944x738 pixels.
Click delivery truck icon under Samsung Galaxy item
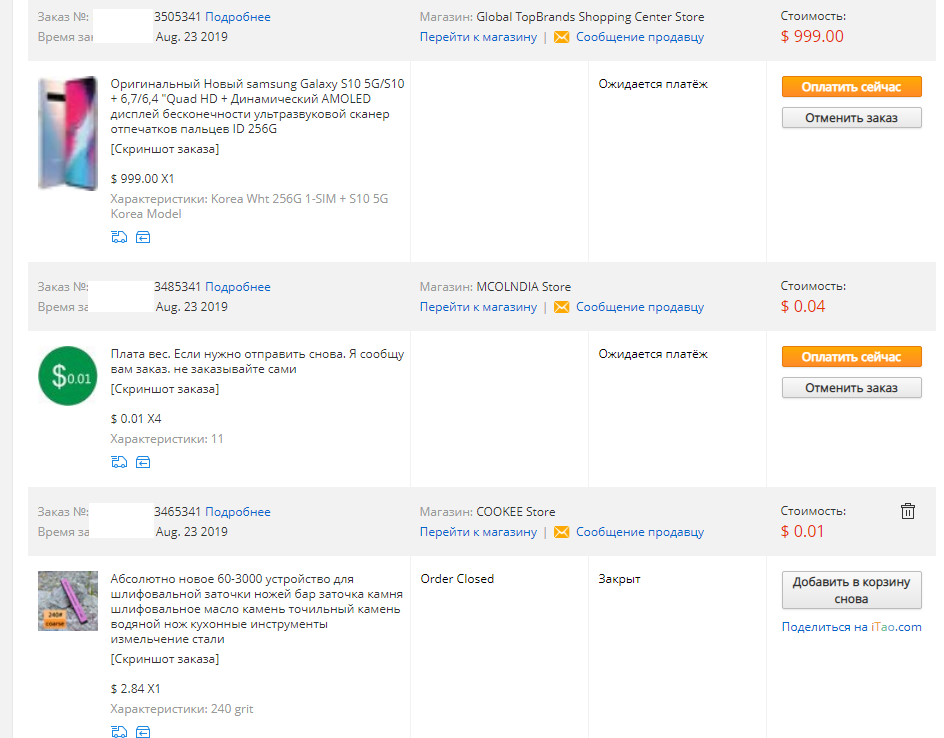(x=119, y=237)
